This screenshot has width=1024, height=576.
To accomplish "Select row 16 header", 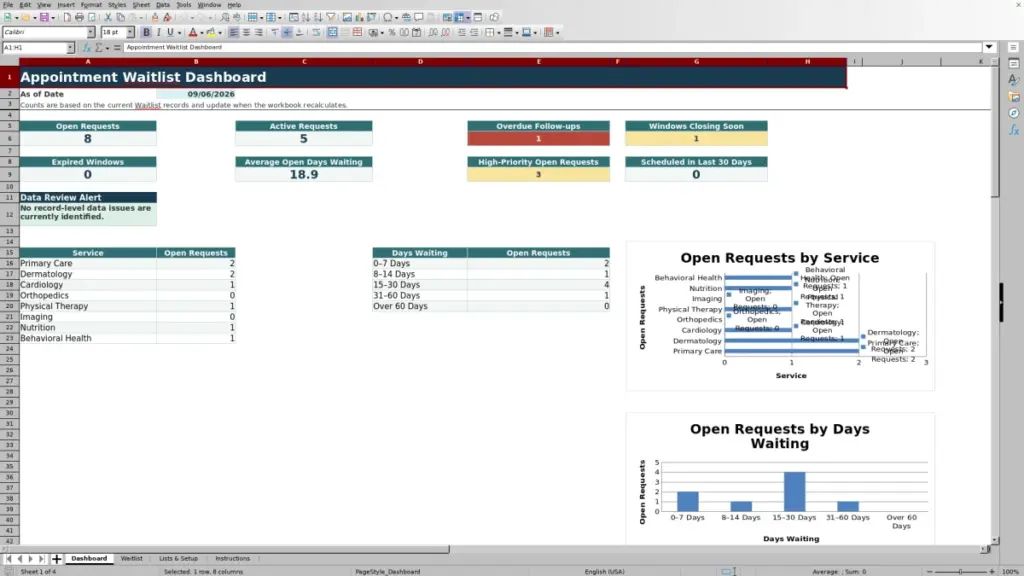I will [9, 263].
